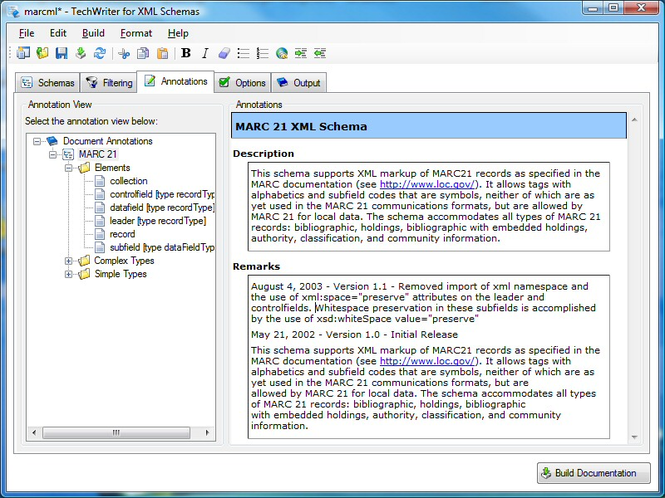Click the Copy toolbar icon
The width and height of the screenshot is (665, 498).
[x=143, y=53]
